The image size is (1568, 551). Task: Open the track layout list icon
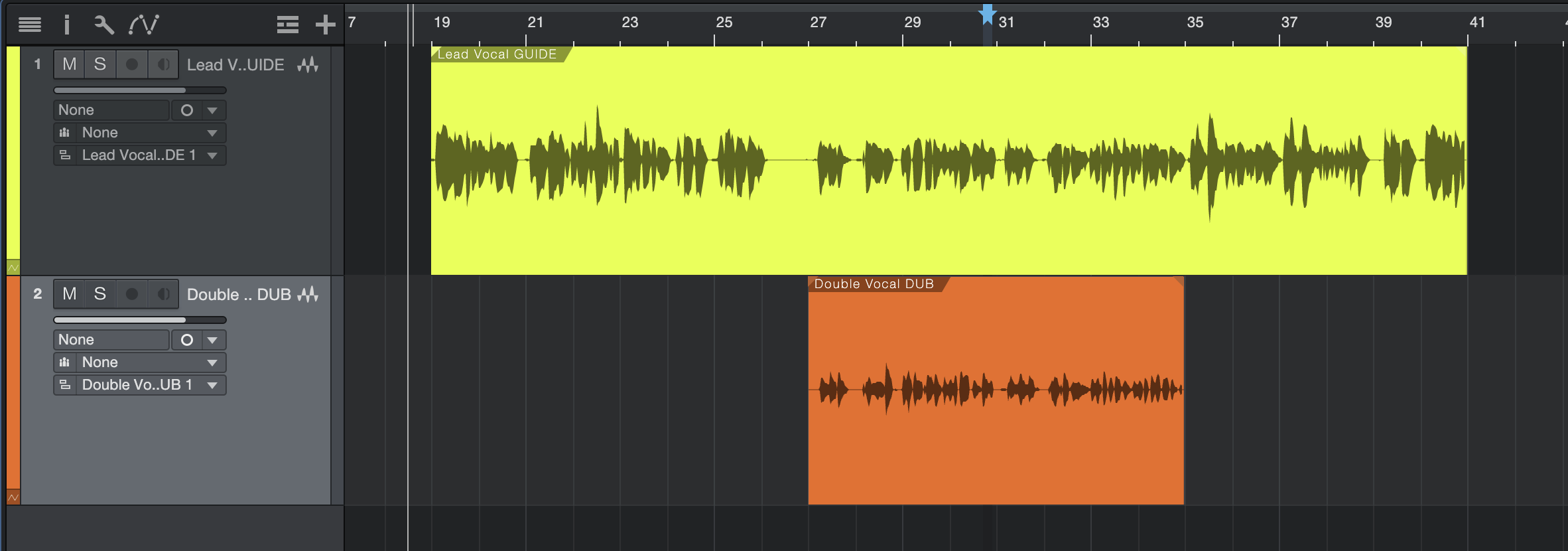[287, 25]
